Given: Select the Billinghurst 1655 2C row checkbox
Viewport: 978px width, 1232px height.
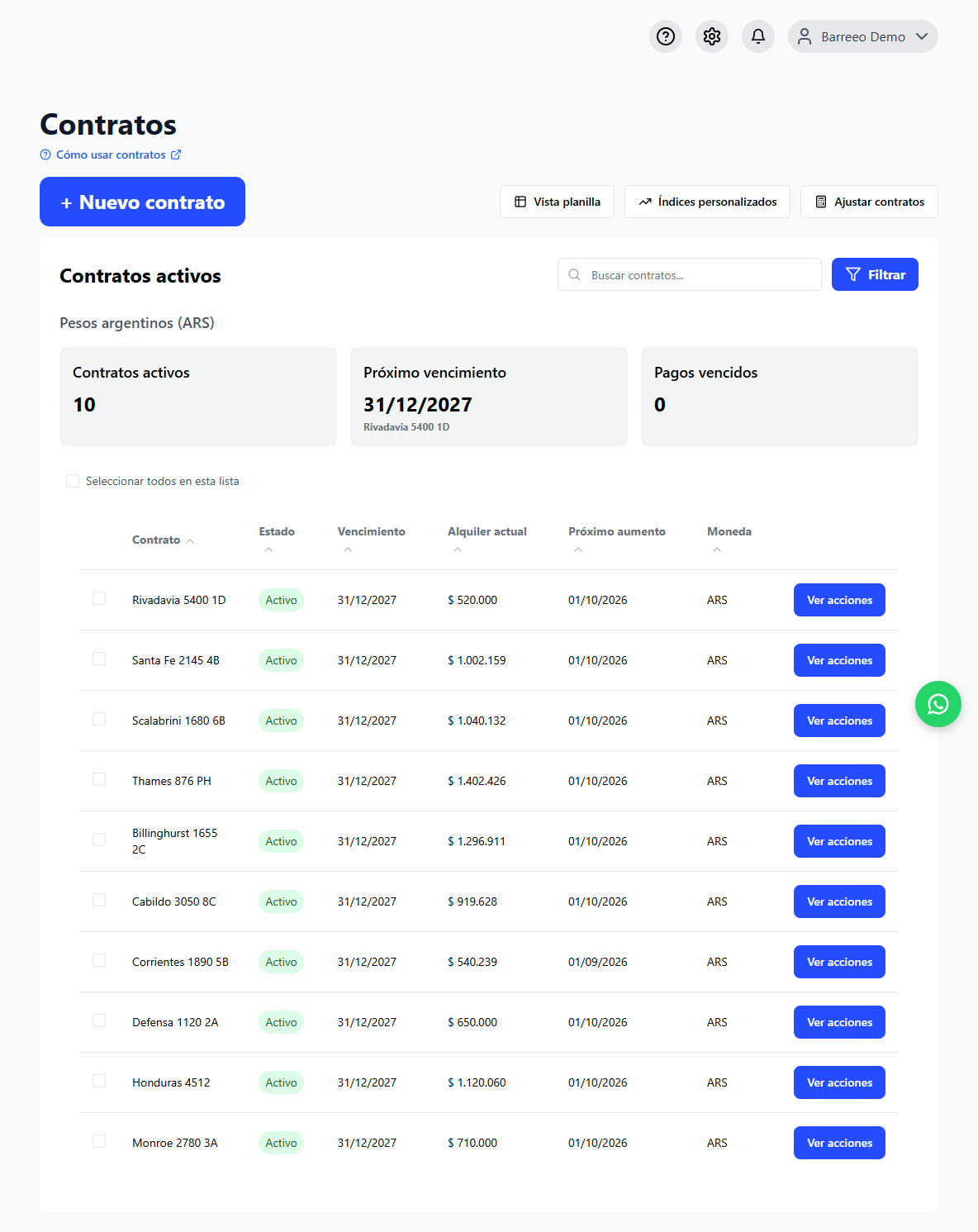Looking at the screenshot, I should 99,840.
